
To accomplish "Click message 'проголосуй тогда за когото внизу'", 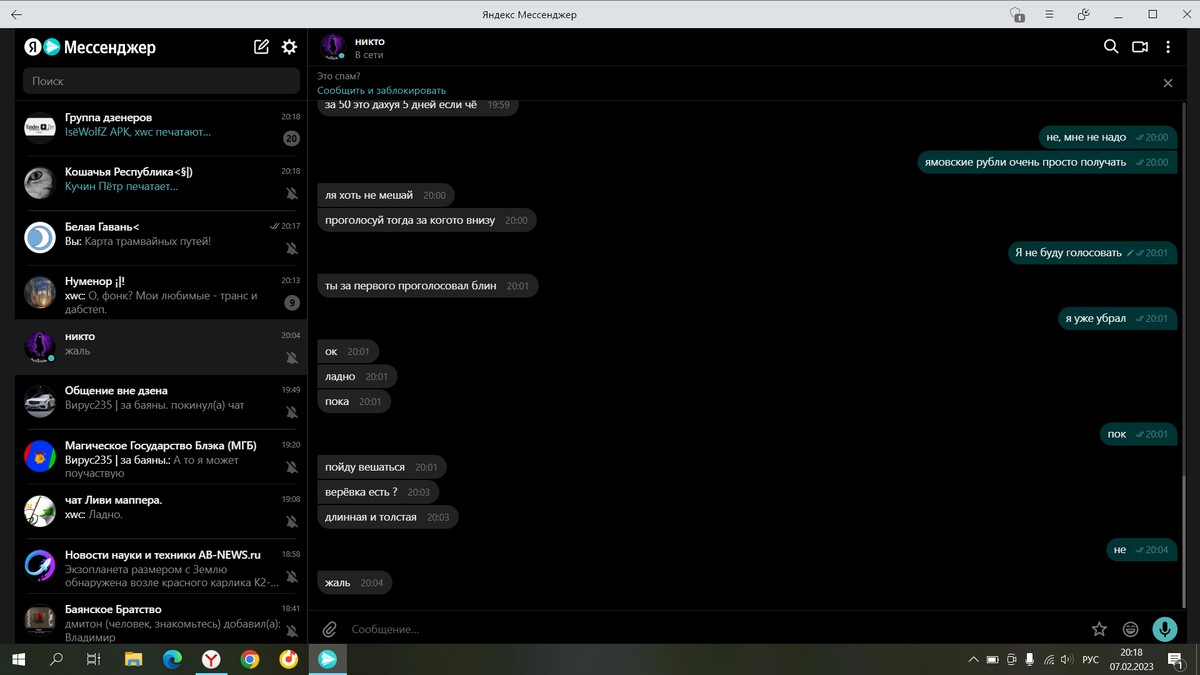I will [427, 220].
